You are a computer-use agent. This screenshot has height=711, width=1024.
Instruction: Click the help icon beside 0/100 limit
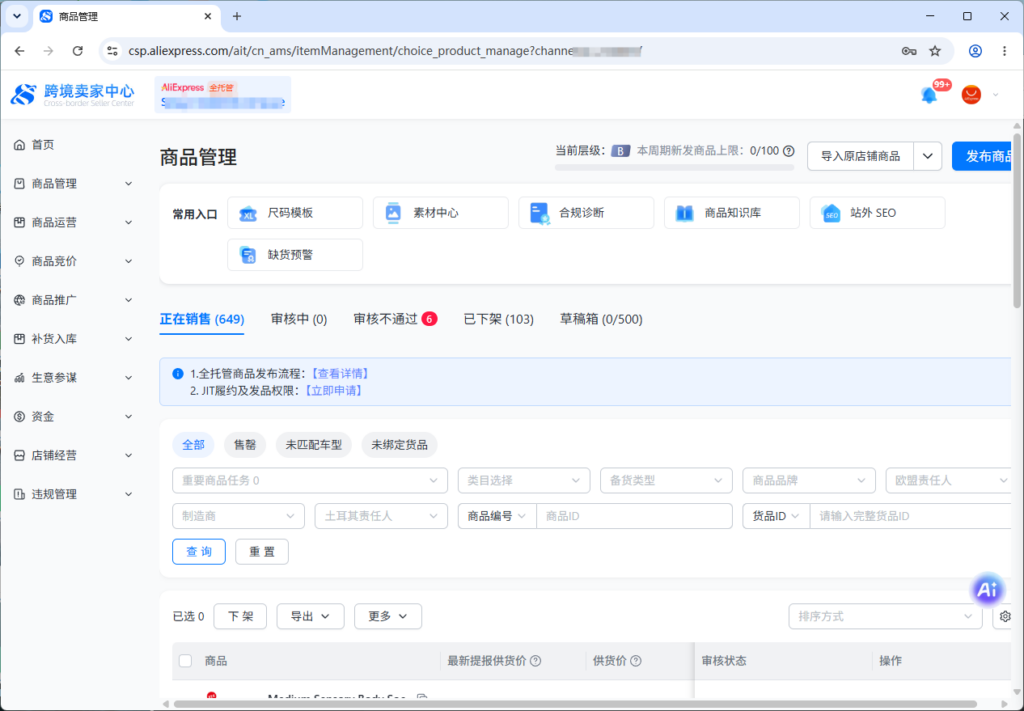[789, 151]
